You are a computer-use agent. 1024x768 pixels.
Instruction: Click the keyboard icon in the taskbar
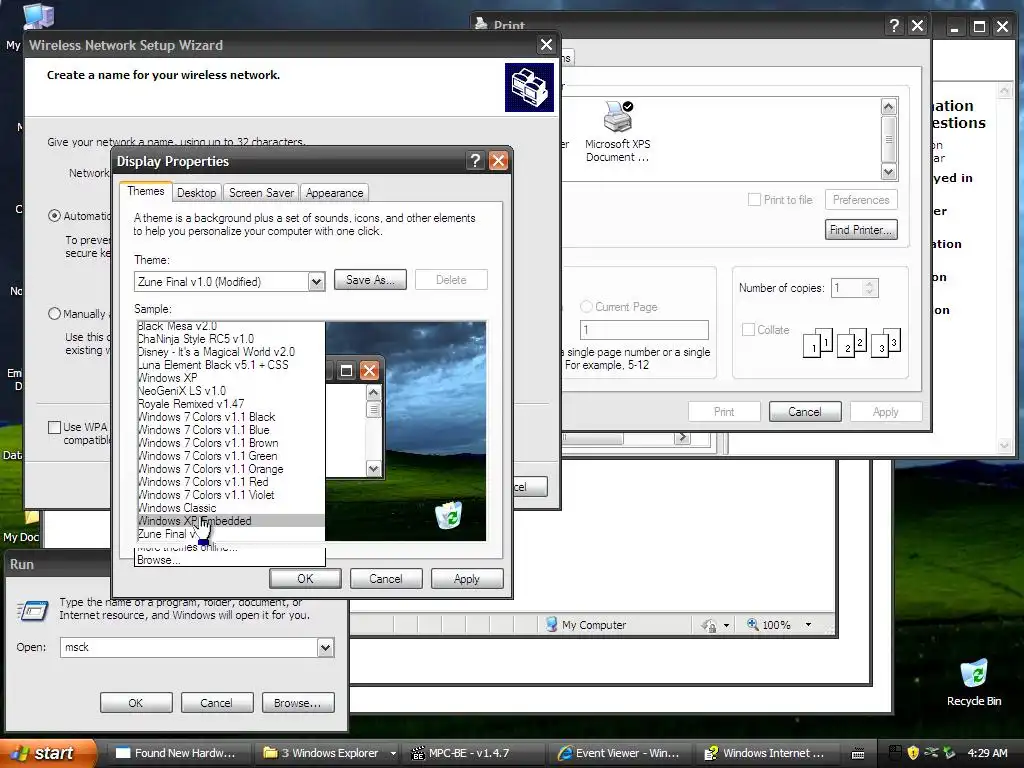coord(858,754)
